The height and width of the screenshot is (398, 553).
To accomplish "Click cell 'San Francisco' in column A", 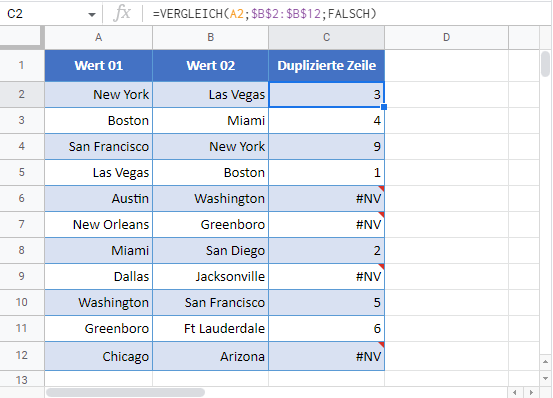I will click(x=99, y=146).
